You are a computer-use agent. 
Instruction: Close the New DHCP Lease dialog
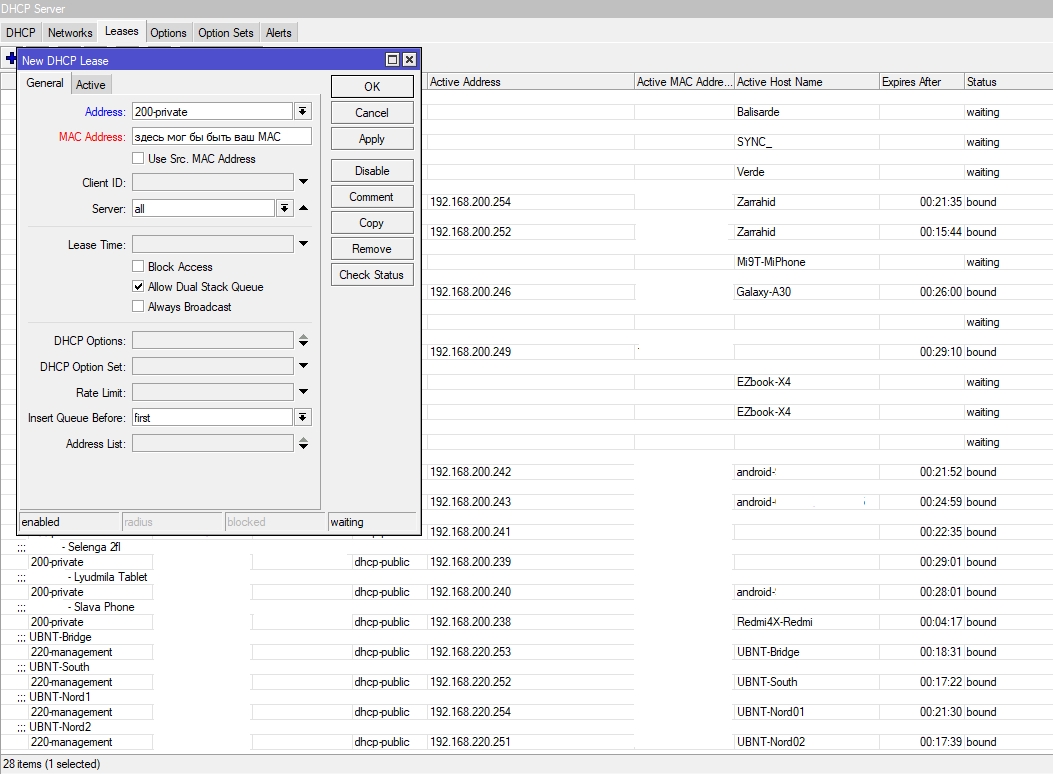[x=409, y=60]
